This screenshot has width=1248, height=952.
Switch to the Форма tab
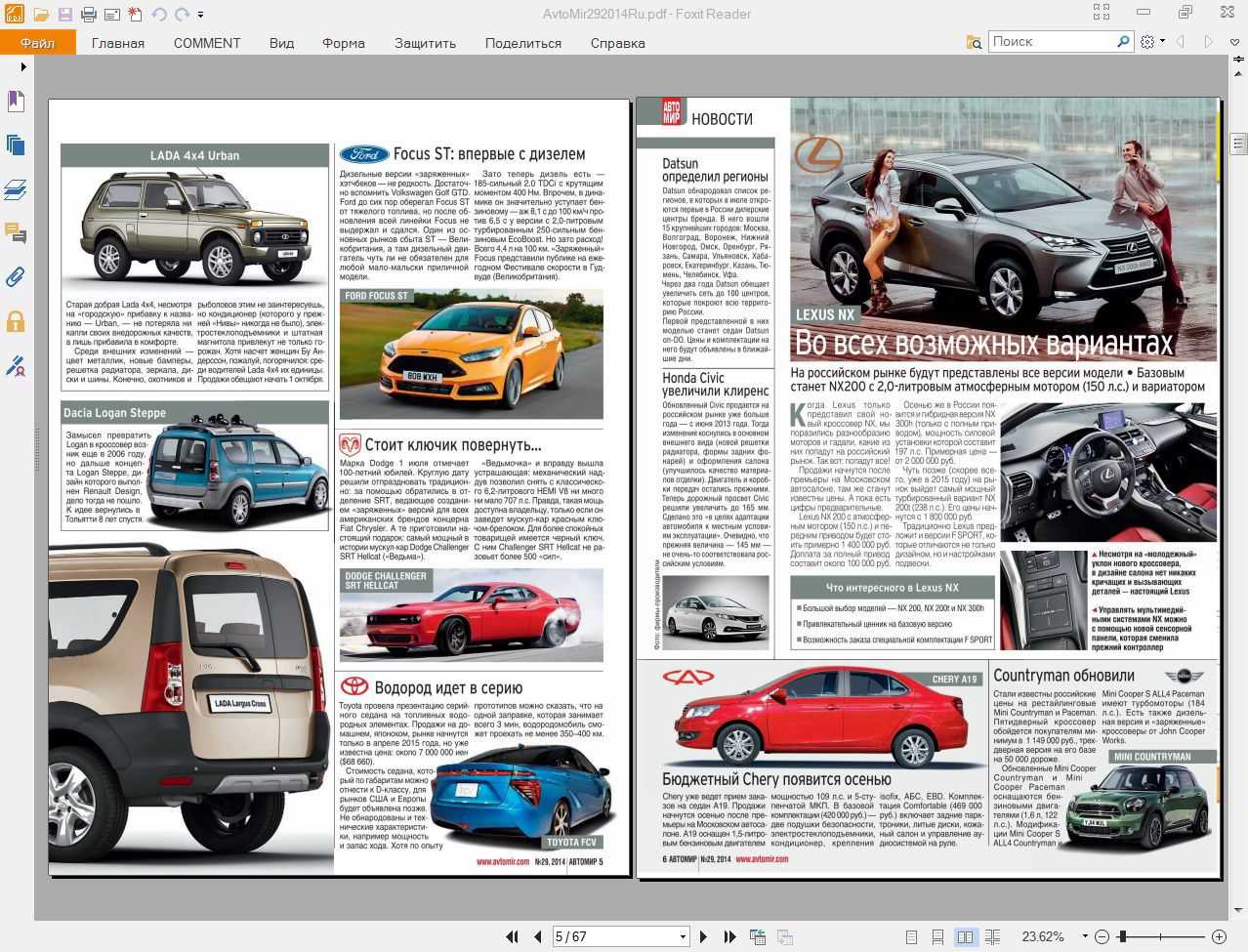(x=344, y=43)
